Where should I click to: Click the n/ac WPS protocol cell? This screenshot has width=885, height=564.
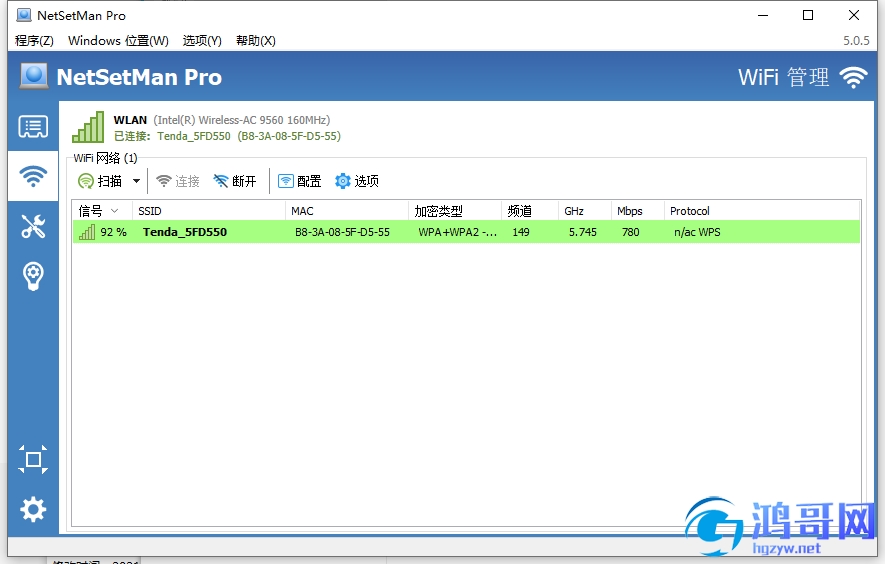(697, 232)
